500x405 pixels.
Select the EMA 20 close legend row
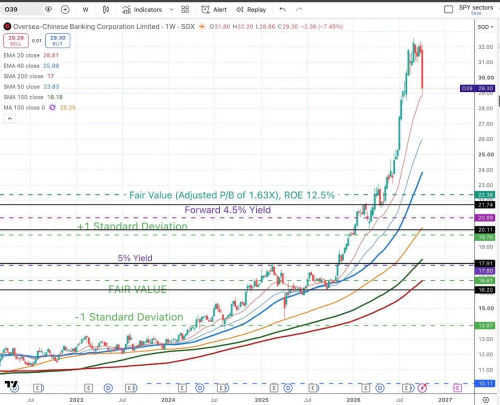(x=31, y=55)
